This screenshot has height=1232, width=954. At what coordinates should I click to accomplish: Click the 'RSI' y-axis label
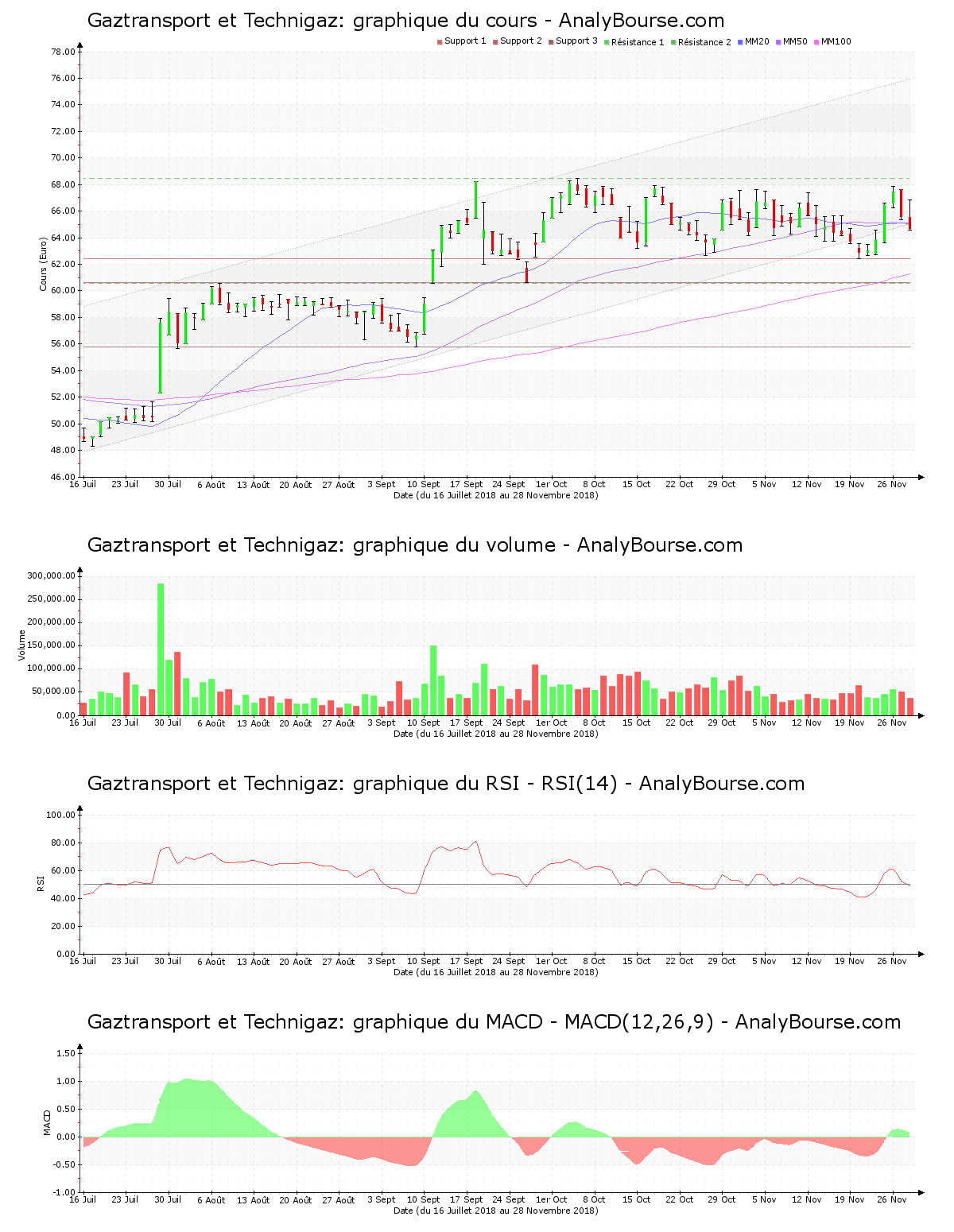point(41,884)
